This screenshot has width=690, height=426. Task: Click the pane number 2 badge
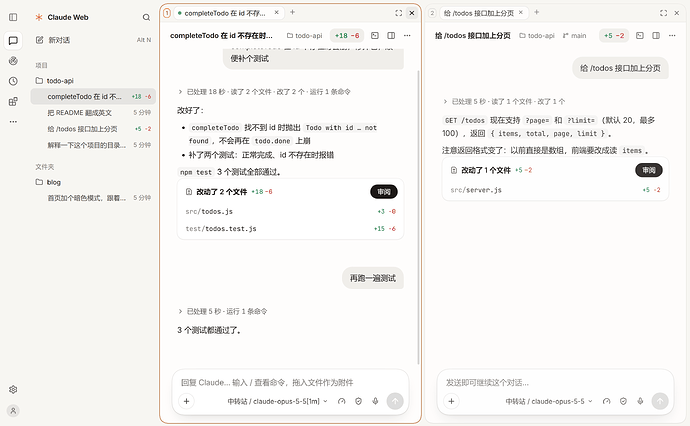[x=432, y=13]
